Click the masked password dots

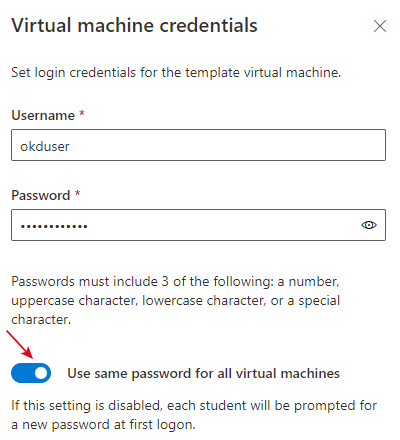54,226
